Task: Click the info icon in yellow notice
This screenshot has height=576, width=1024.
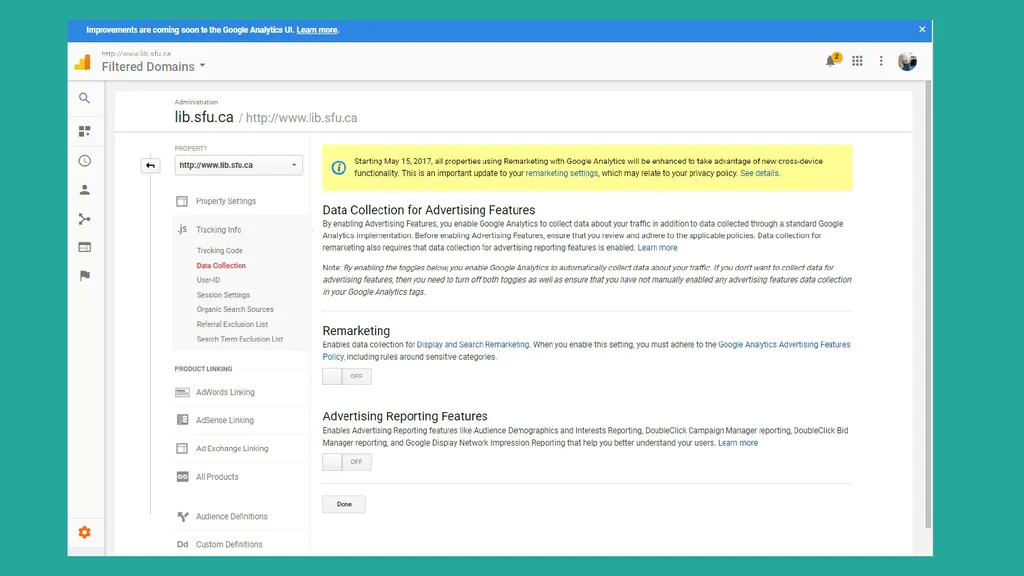Action: (338, 167)
